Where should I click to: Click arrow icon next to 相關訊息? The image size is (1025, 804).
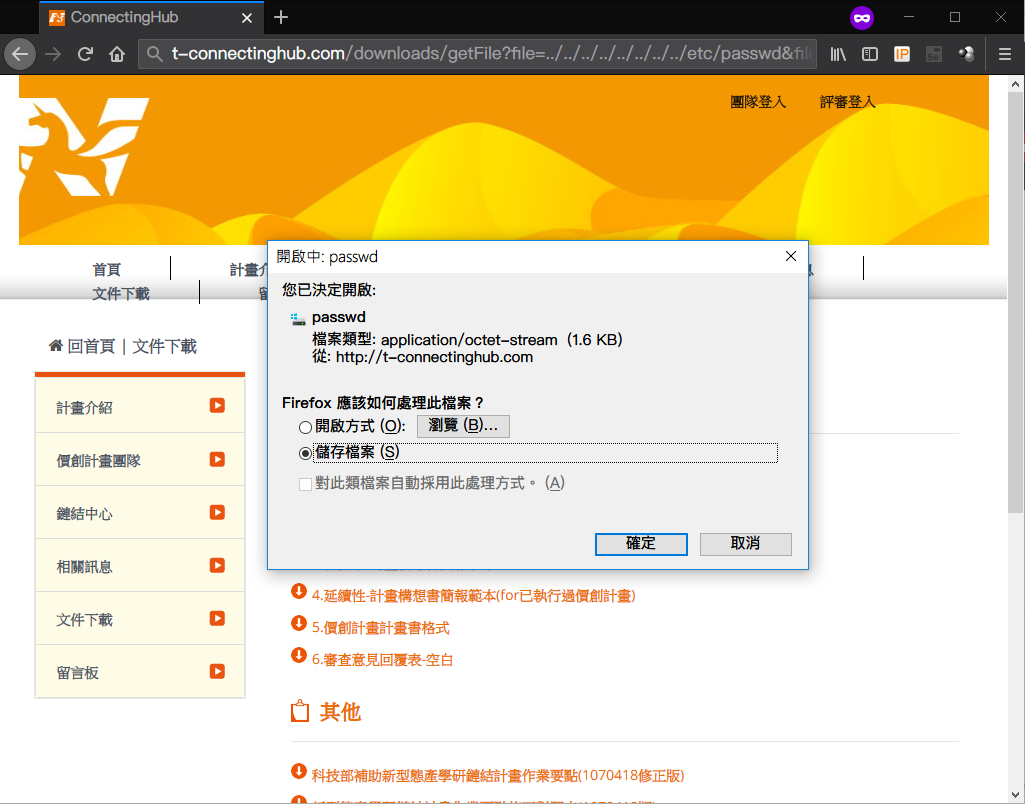(217, 565)
